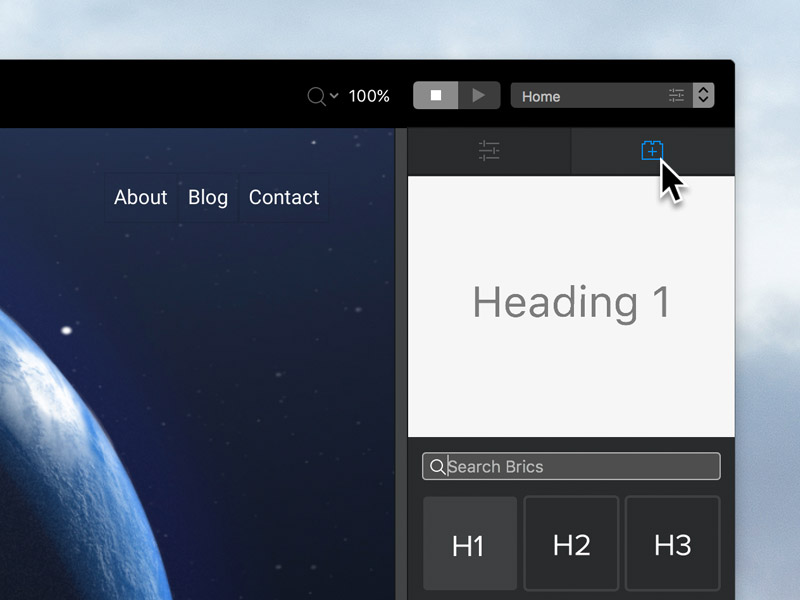Click the About navigation link
Screen dimensions: 800x600
(x=140, y=197)
